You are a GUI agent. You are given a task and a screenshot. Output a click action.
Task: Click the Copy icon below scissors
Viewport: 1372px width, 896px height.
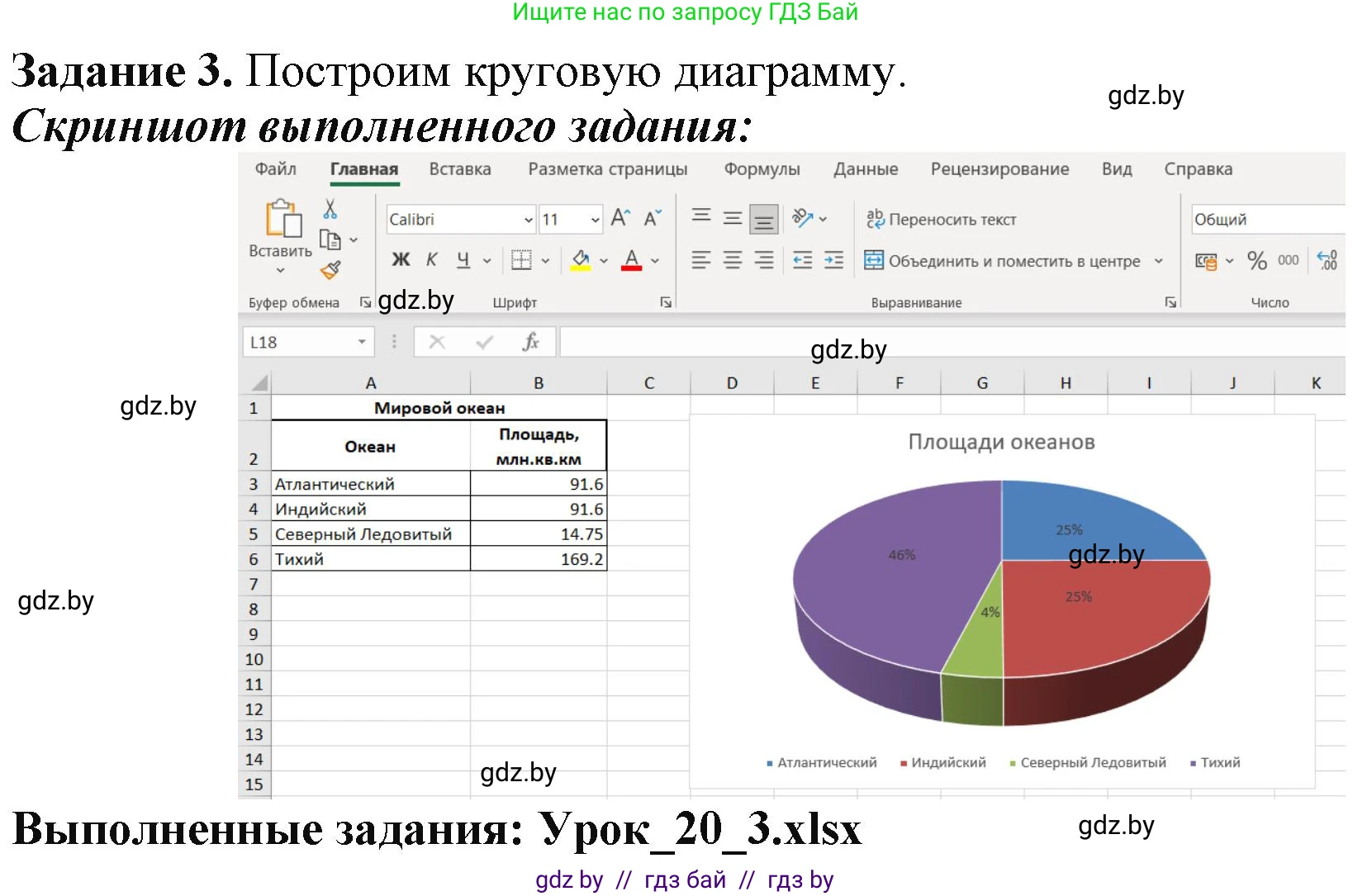point(330,239)
